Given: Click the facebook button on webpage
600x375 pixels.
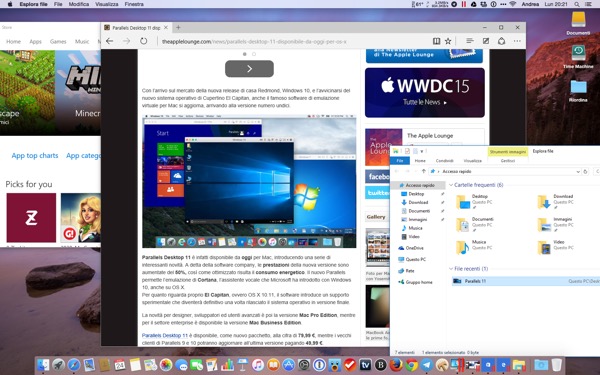Looking at the screenshot, I should [x=377, y=176].
